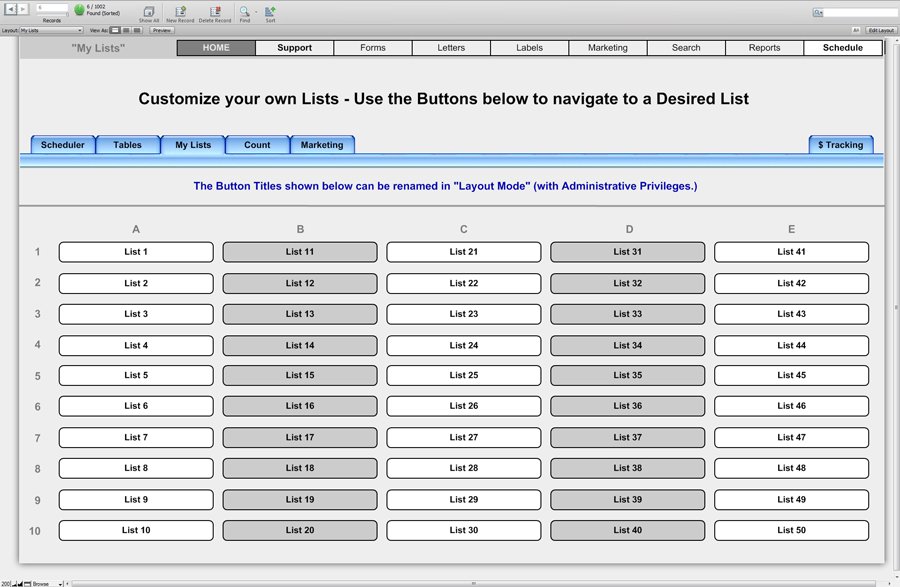Click the Find magnifier icon
Viewport: 900px width, 587px height.
coord(244,11)
